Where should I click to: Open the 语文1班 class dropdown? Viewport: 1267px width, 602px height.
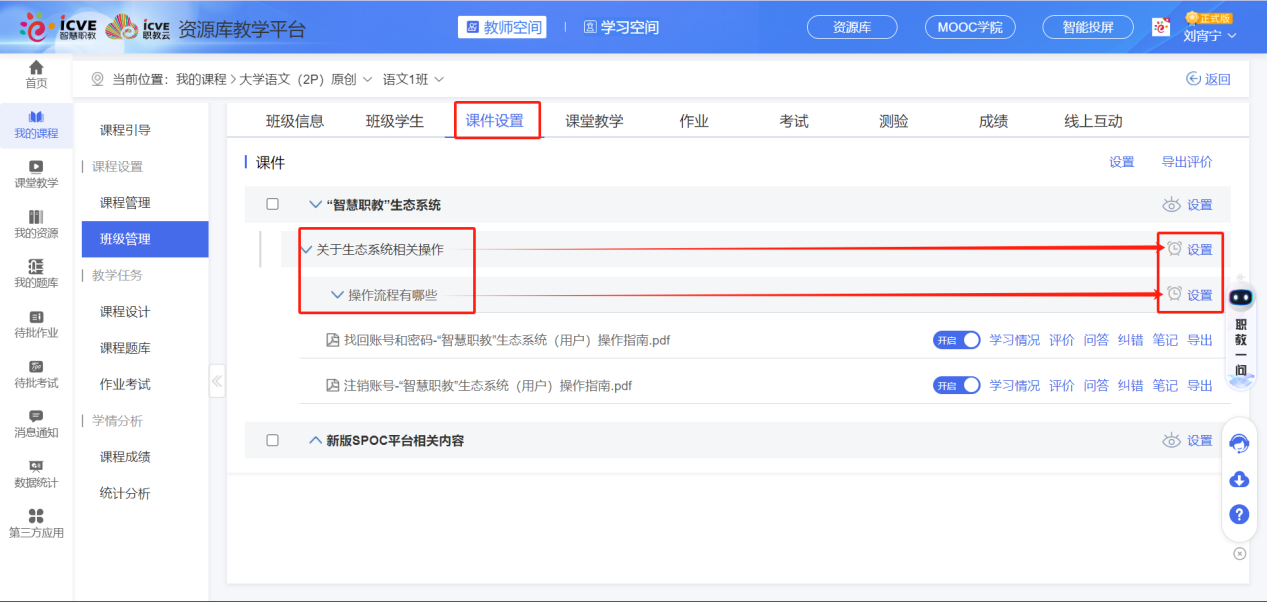click(x=413, y=79)
